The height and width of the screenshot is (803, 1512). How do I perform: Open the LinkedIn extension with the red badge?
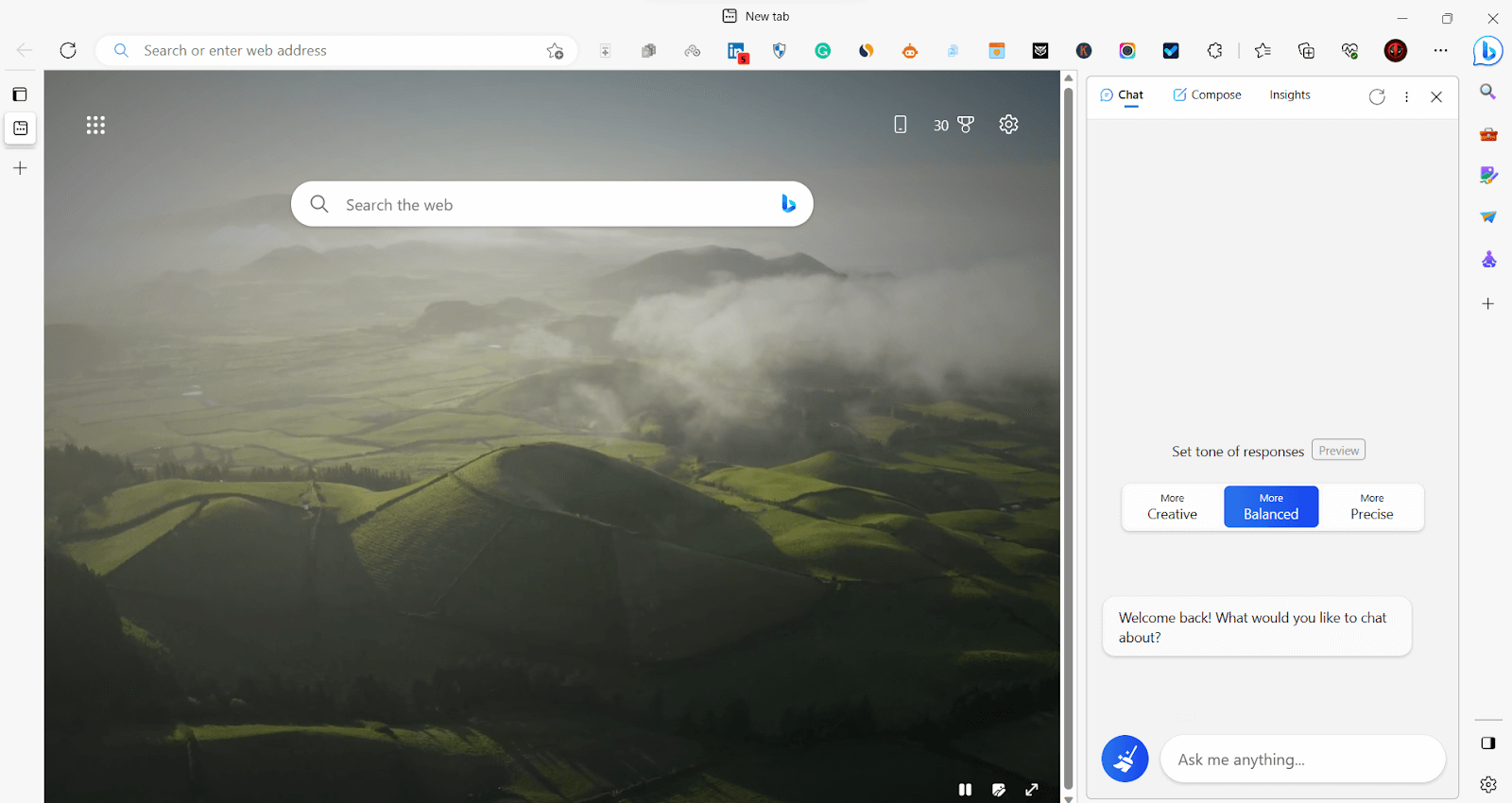736,52
